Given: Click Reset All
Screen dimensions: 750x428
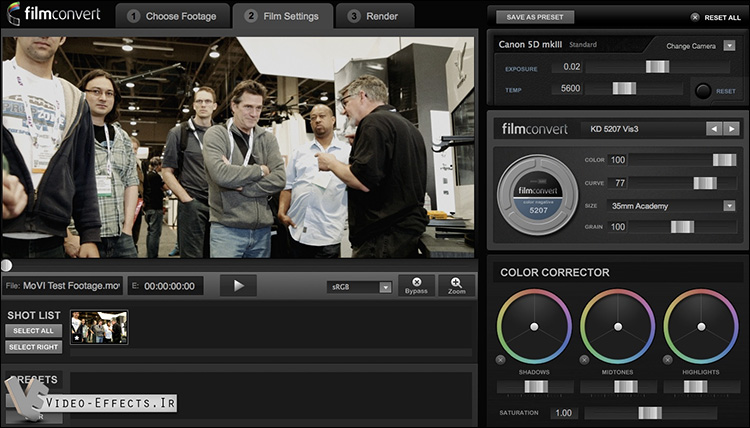Looking at the screenshot, I should 716,18.
